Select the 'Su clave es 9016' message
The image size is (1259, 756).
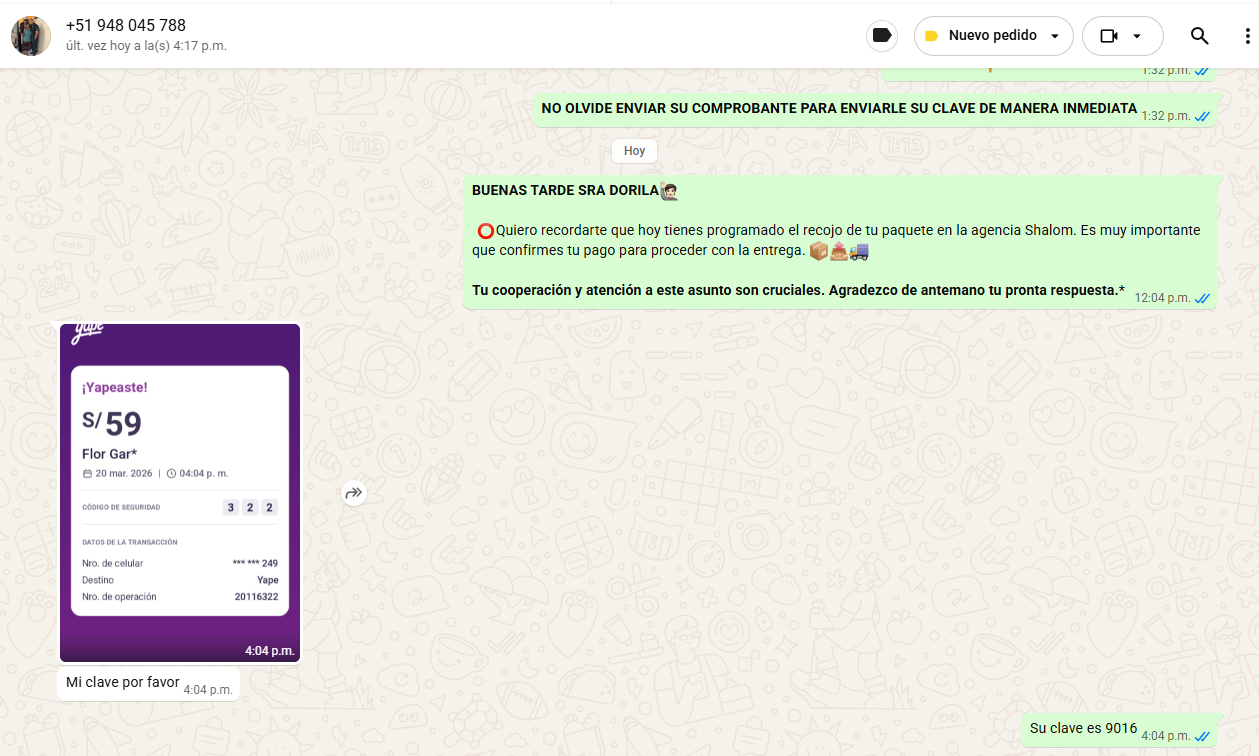[x=1083, y=729]
